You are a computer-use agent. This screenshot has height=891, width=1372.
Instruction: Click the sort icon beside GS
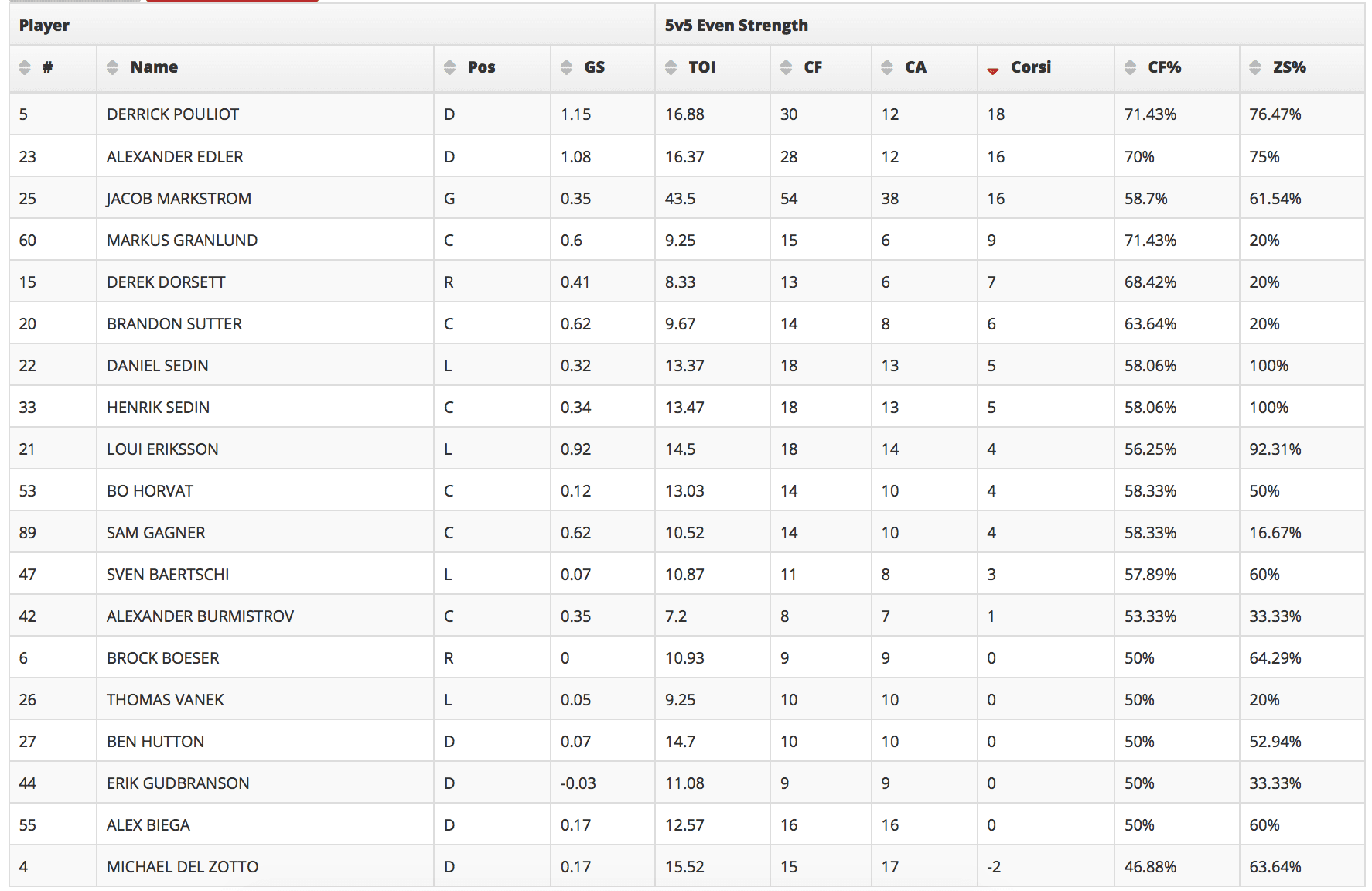click(567, 67)
